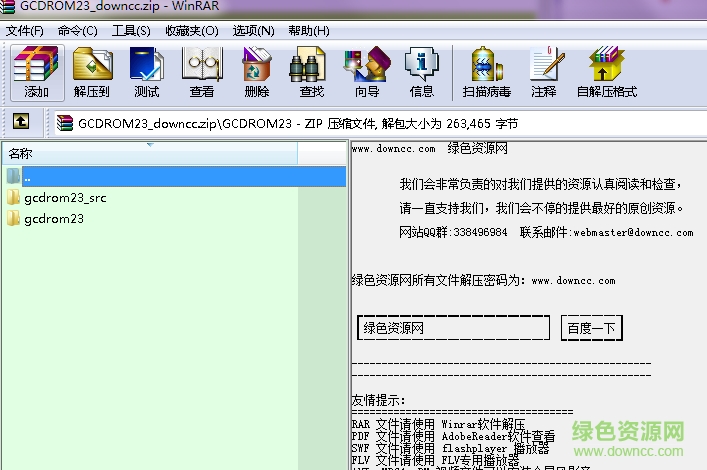Image resolution: width=707 pixels, height=470 pixels.
Task: Click the parent ".." folder icon
Action: pos(14,176)
